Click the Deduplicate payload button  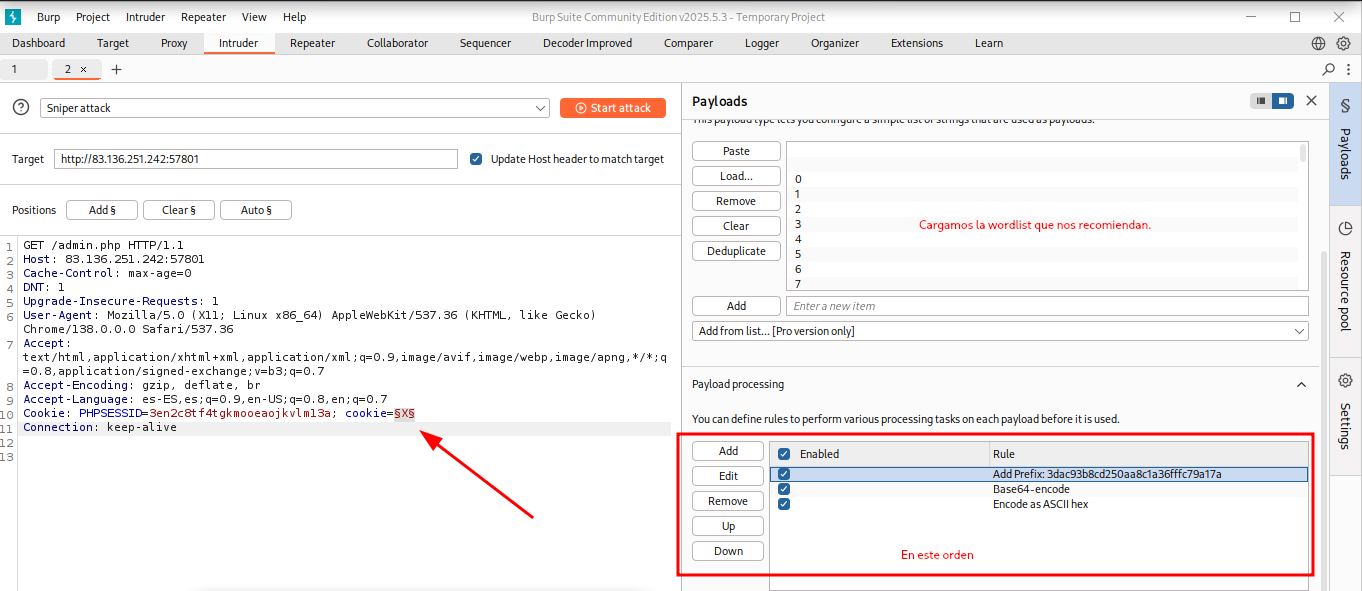coord(736,251)
